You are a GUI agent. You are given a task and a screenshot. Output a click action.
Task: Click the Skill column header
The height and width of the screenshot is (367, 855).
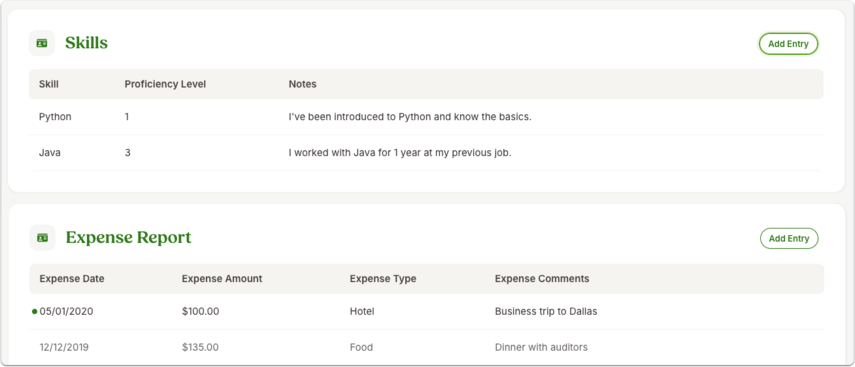coord(49,85)
